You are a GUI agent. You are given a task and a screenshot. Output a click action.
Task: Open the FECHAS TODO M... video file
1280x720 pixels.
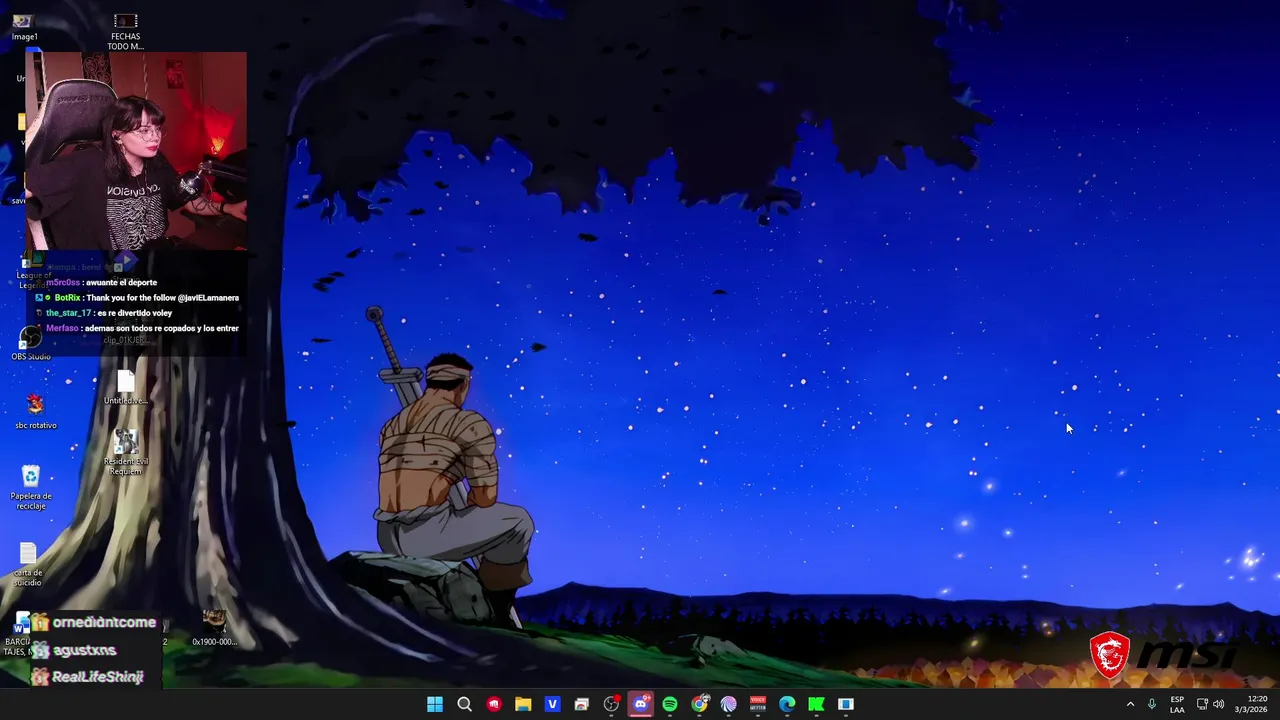pyautogui.click(x=125, y=32)
